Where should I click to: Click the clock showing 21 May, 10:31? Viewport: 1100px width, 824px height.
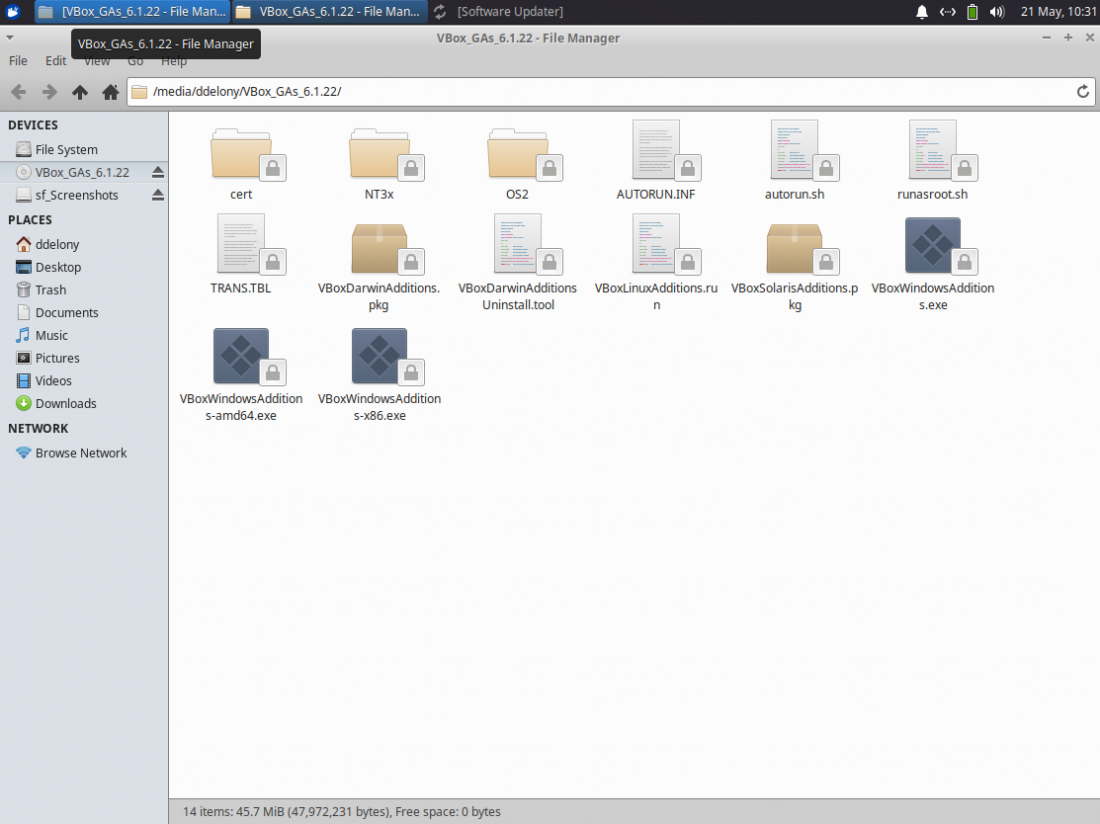pyautogui.click(x=1058, y=11)
